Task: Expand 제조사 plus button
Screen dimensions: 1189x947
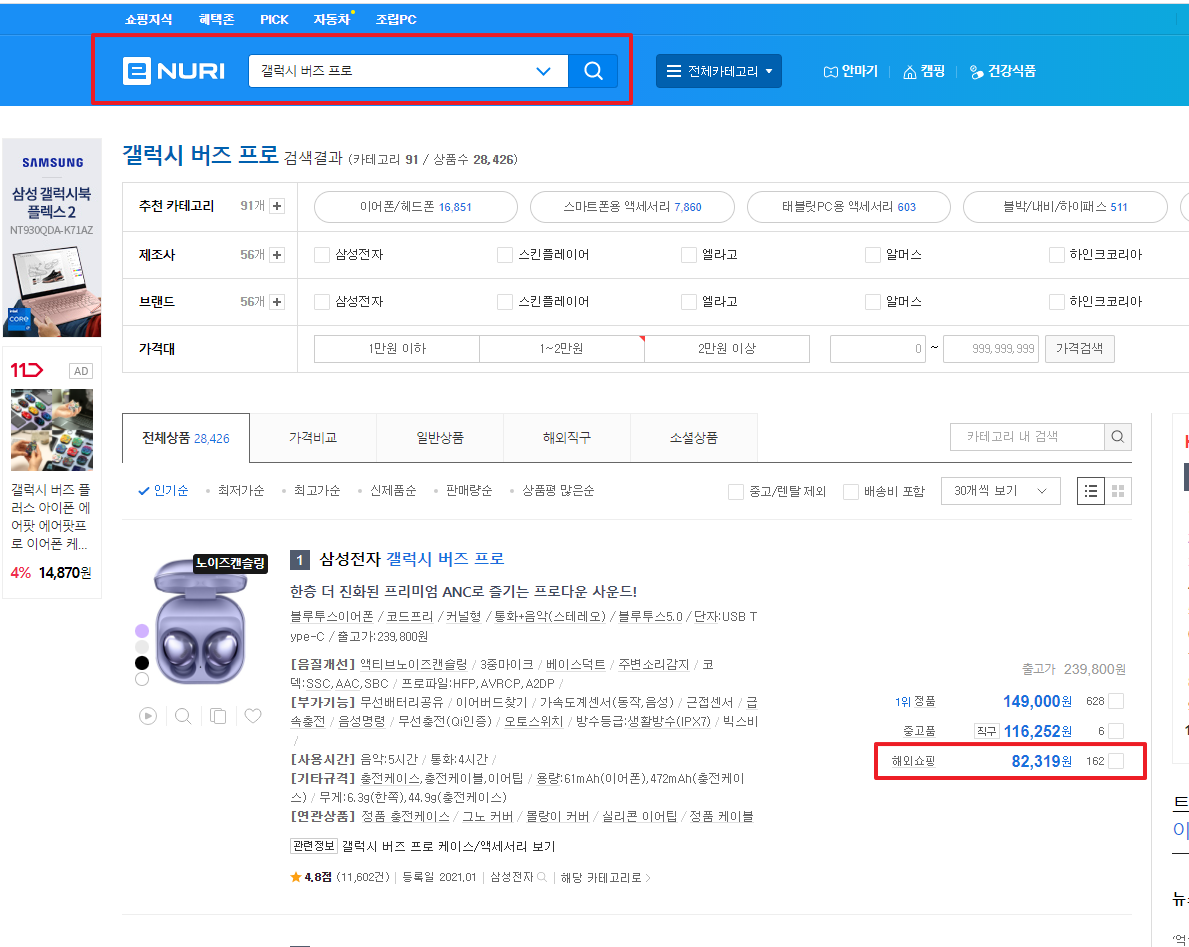Action: 278,255
